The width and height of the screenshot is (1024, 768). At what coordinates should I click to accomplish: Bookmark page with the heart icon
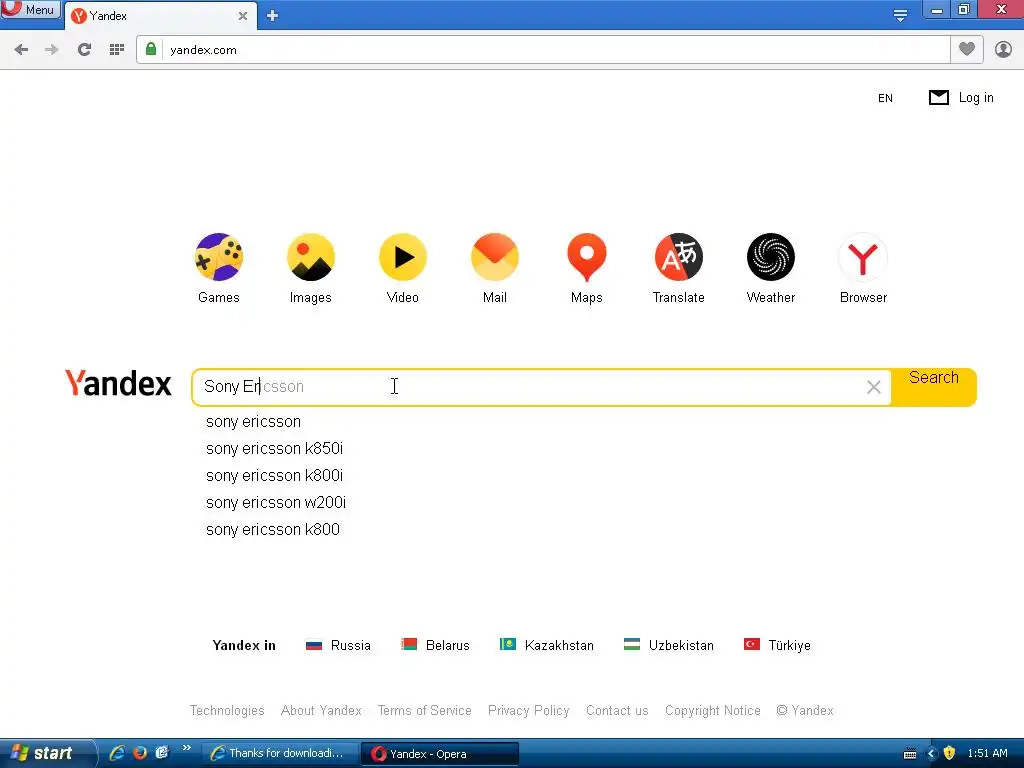coord(967,49)
